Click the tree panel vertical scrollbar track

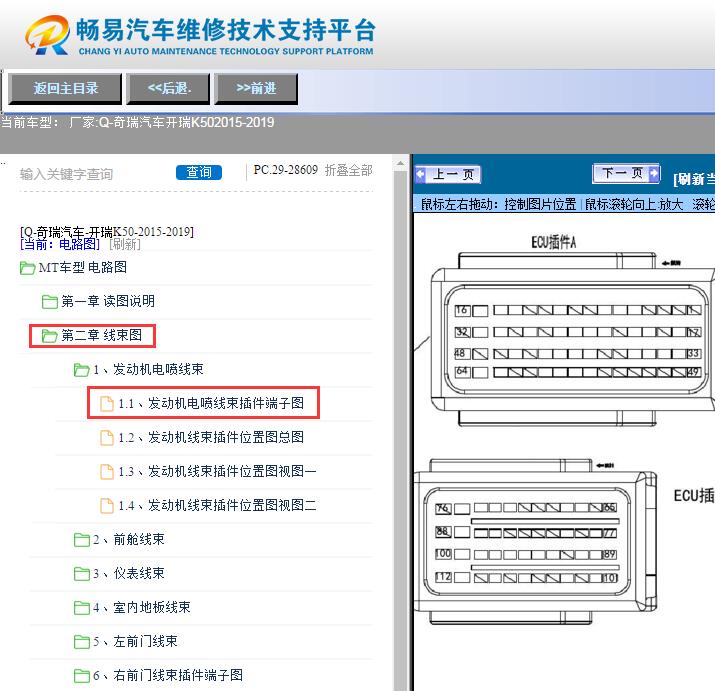(x=400, y=429)
